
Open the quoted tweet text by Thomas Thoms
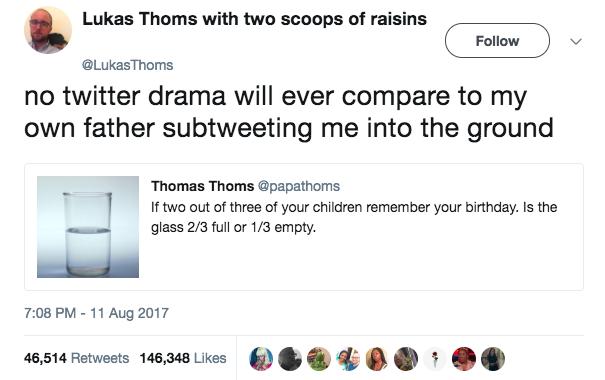(x=354, y=217)
